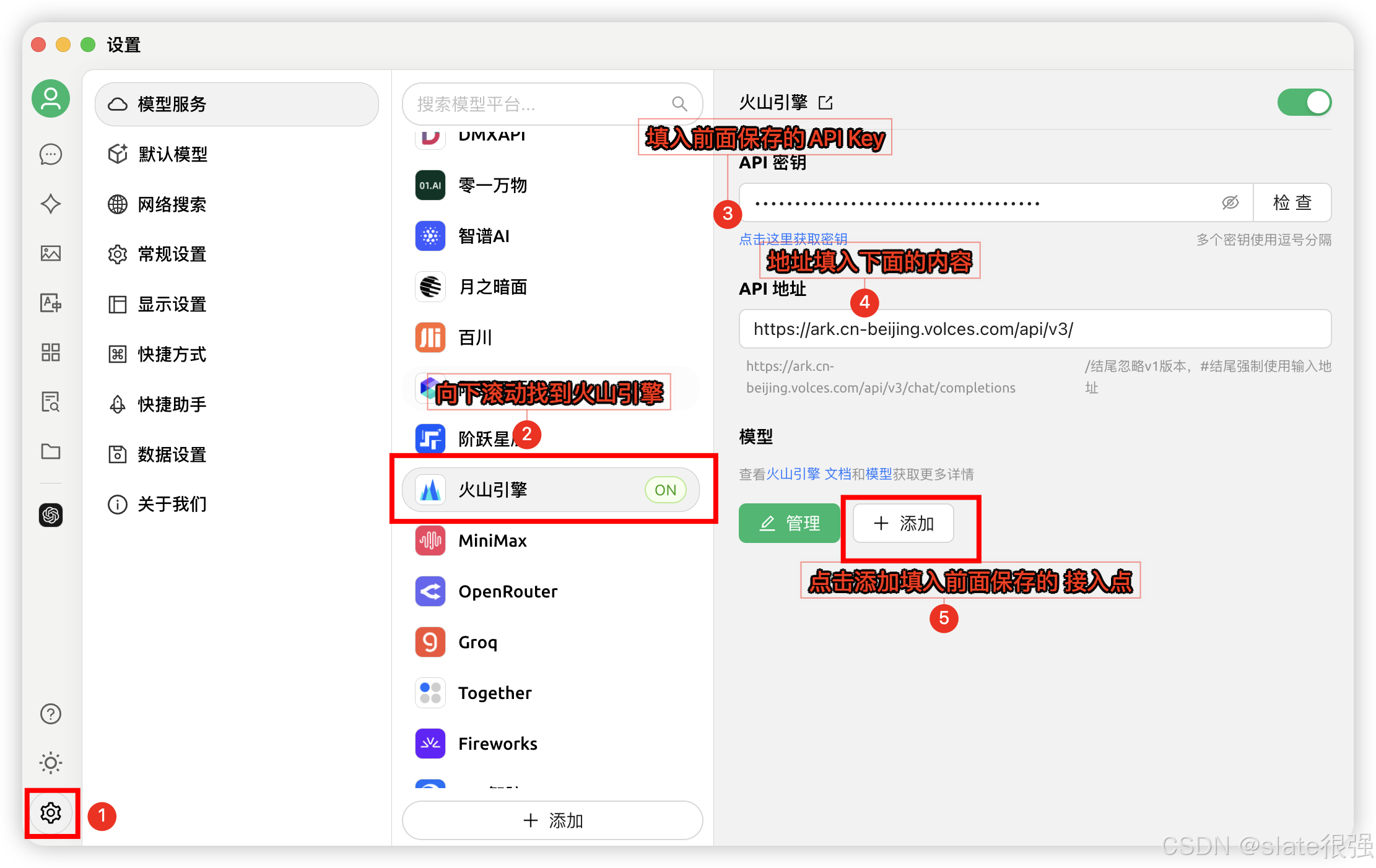Open the chat assistant sidebar icon
The width and height of the screenshot is (1376, 868).
click(x=51, y=154)
